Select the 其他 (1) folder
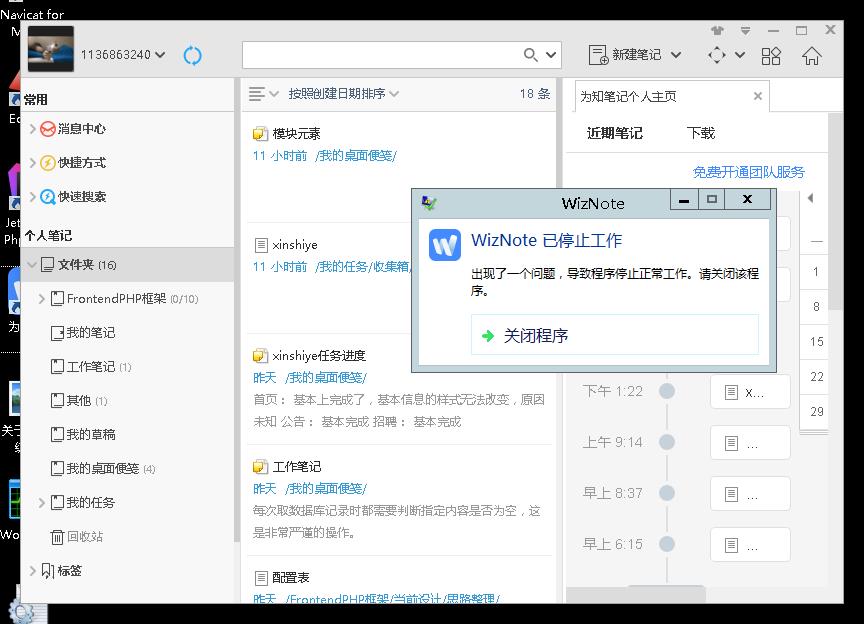The height and width of the screenshot is (624, 864). pos(79,401)
